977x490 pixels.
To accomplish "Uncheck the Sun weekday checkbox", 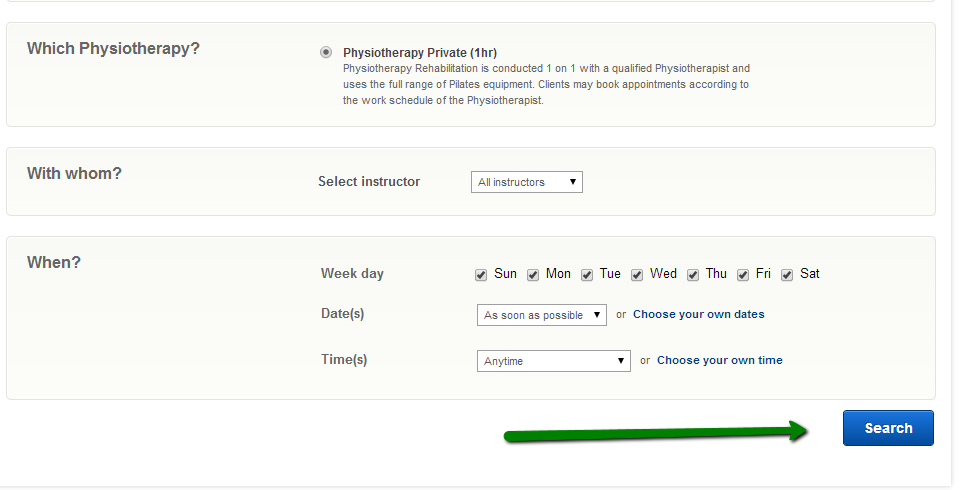I will click(x=481, y=275).
